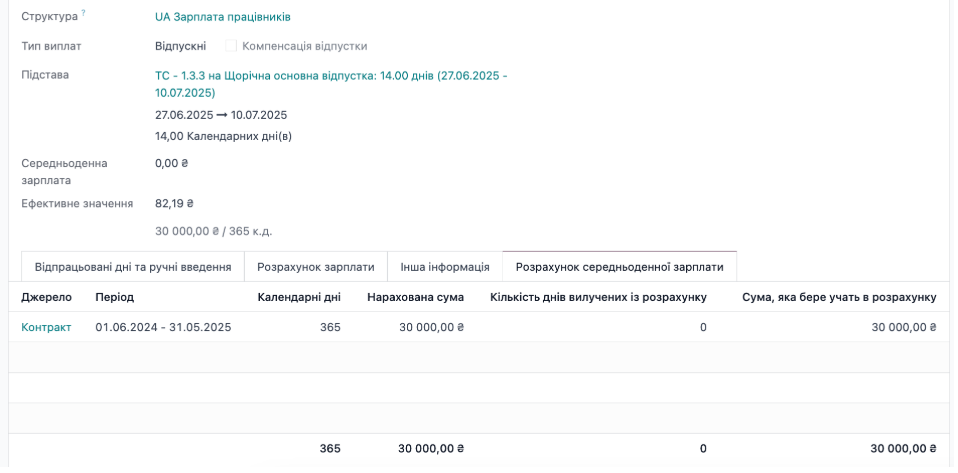Click the 27.06.2025 → 10.07.2025 date range
The width and height of the screenshot is (958, 473).
click(221, 115)
